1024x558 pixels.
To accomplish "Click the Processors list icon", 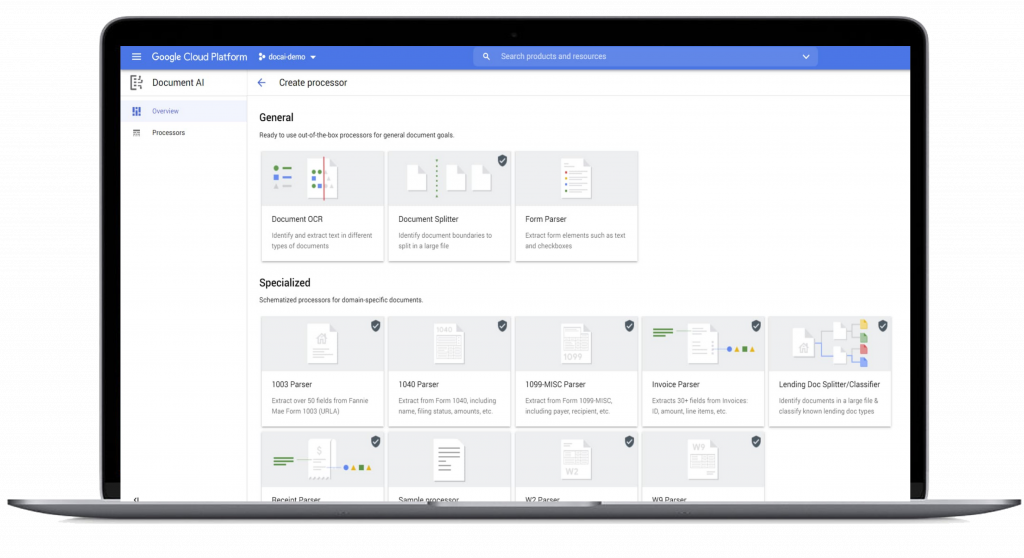I will tap(136, 133).
